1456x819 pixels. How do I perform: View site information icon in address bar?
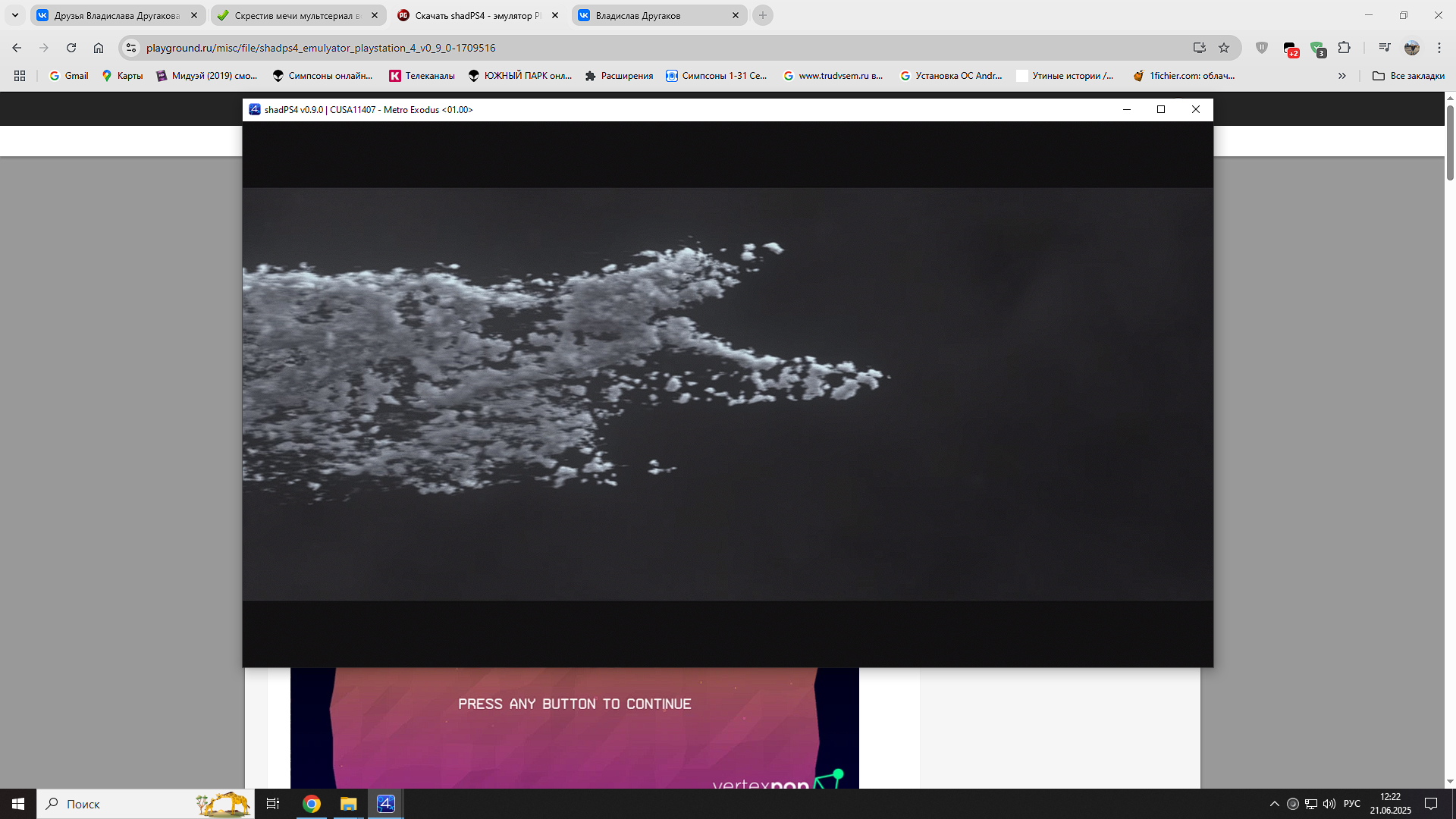click(x=131, y=48)
